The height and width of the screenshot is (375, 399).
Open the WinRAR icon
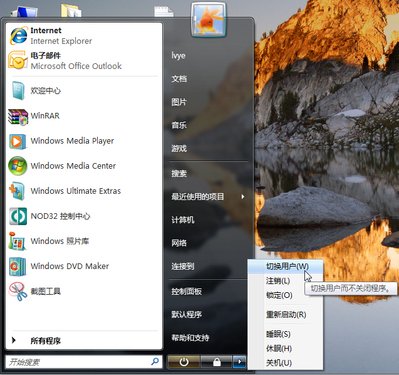pos(18,117)
